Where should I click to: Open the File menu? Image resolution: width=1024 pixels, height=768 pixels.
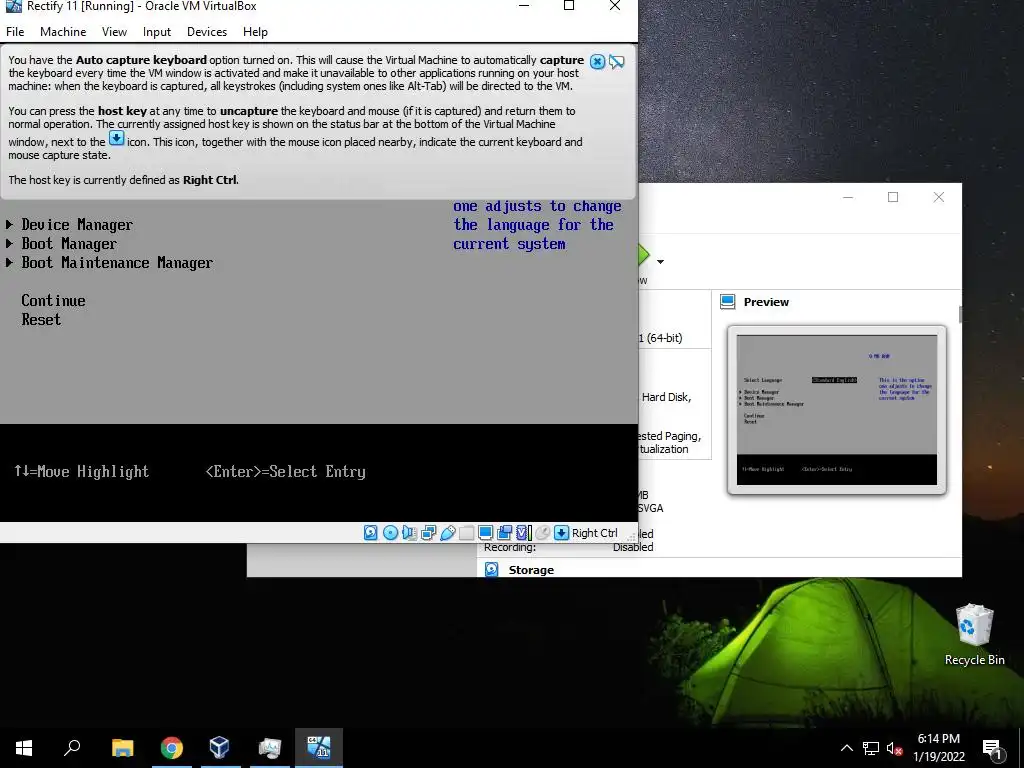15,31
